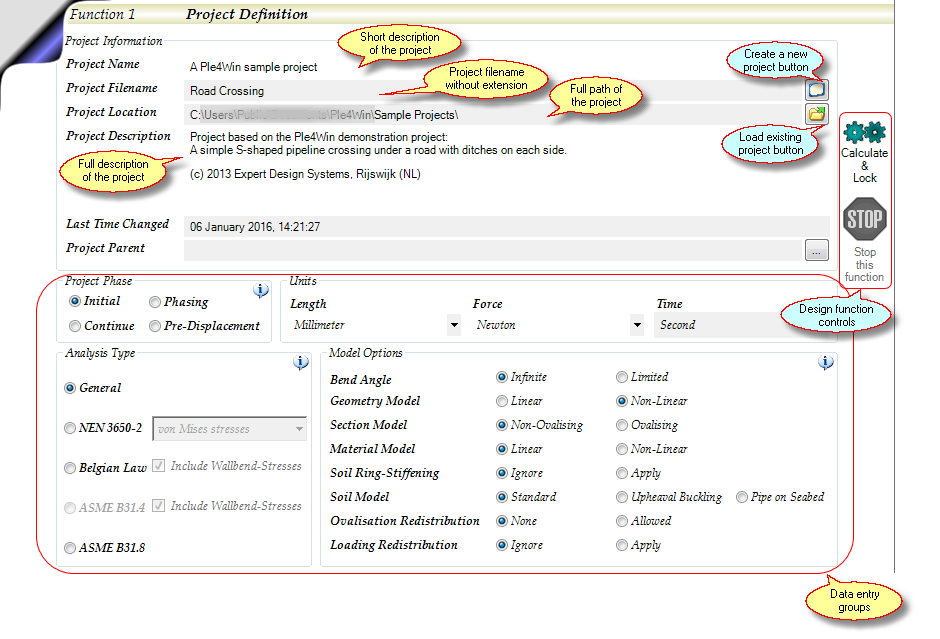The image size is (940, 639).
Task: Select the Belgian Law analysis type
Action: point(70,468)
